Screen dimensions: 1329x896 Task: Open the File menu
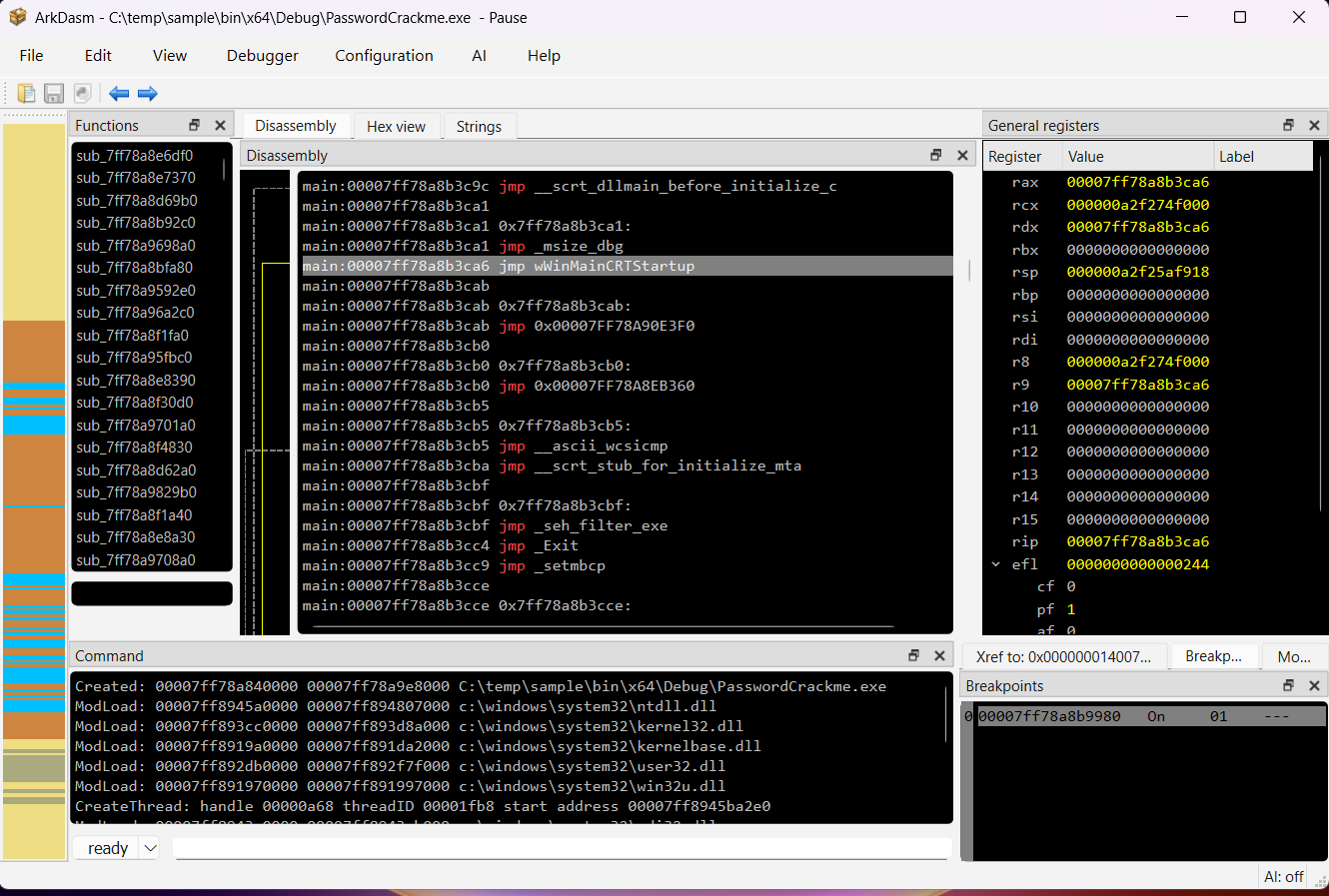click(x=32, y=56)
